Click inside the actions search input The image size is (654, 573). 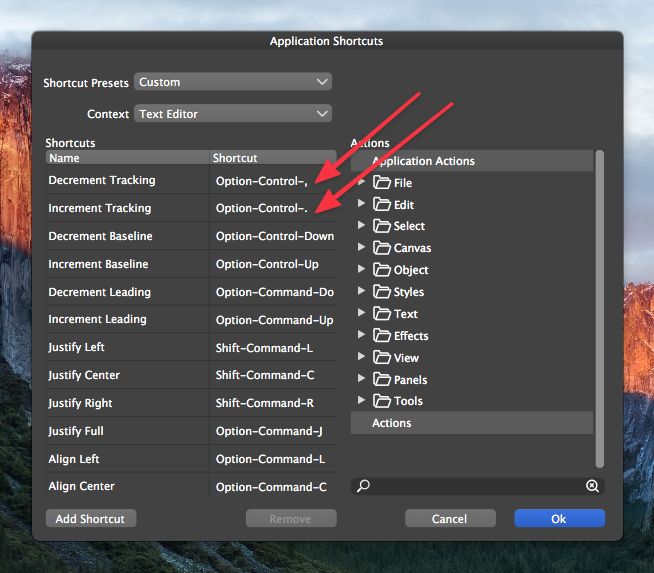[478, 486]
